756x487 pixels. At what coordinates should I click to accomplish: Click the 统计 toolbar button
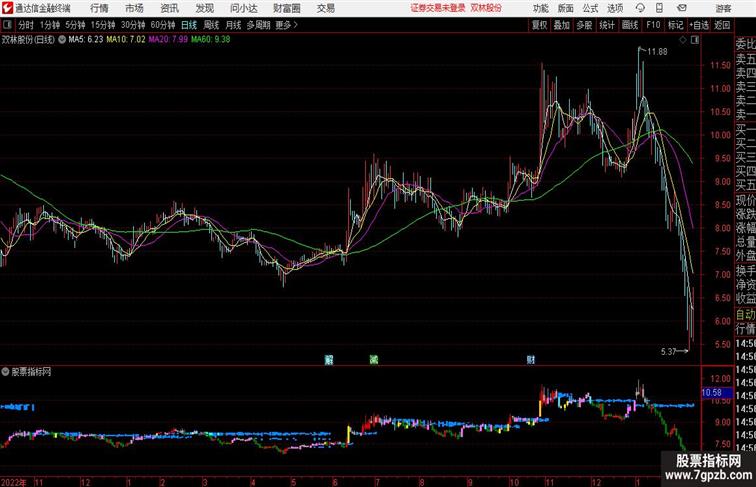pos(607,25)
